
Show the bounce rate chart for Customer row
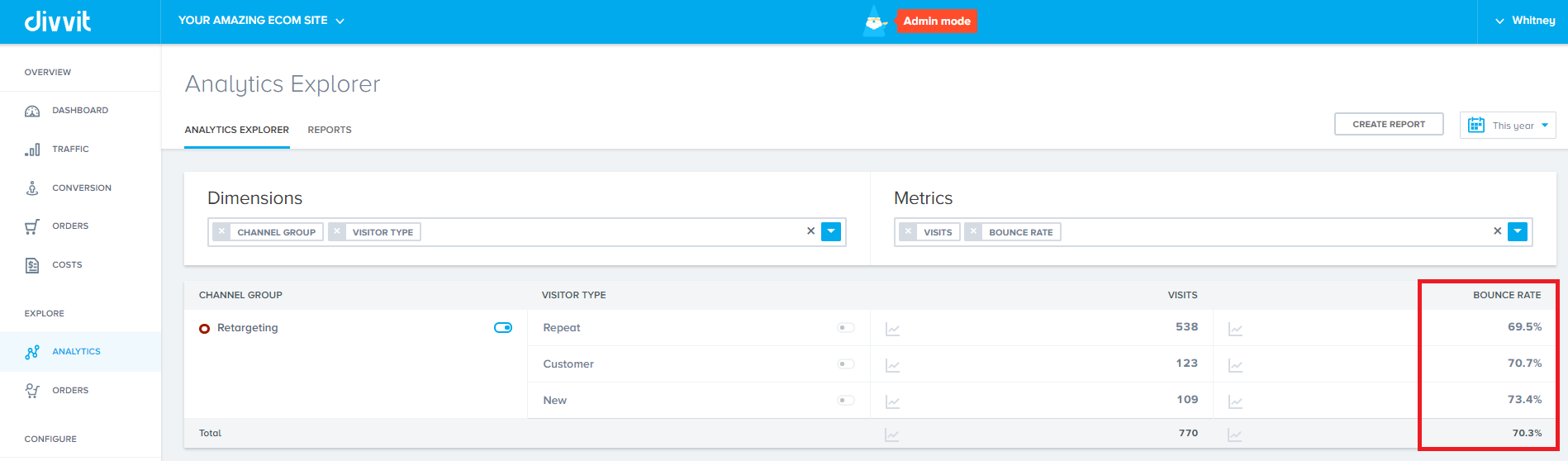click(x=1235, y=365)
